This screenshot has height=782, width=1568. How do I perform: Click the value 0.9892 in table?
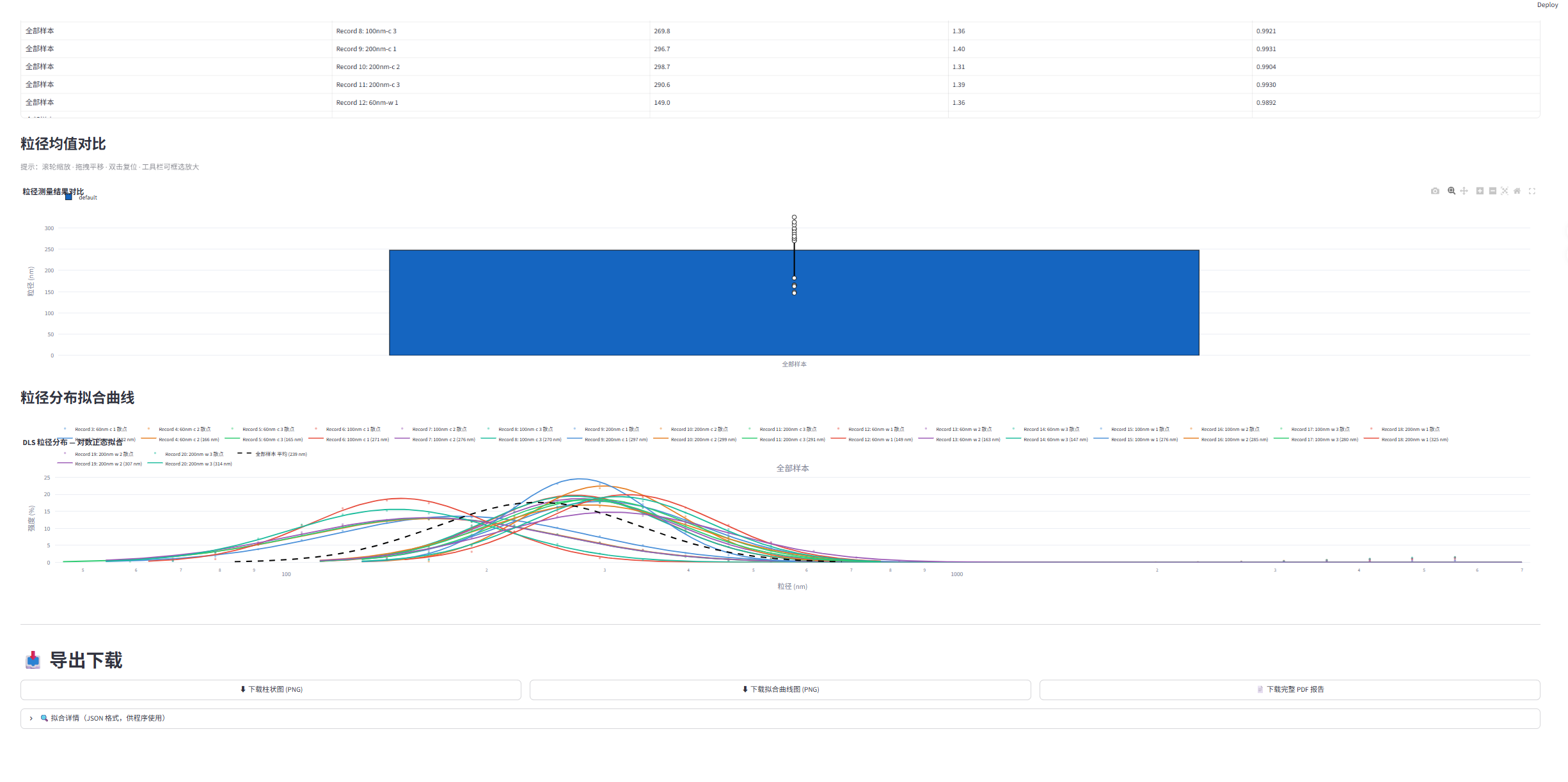pos(1395,103)
